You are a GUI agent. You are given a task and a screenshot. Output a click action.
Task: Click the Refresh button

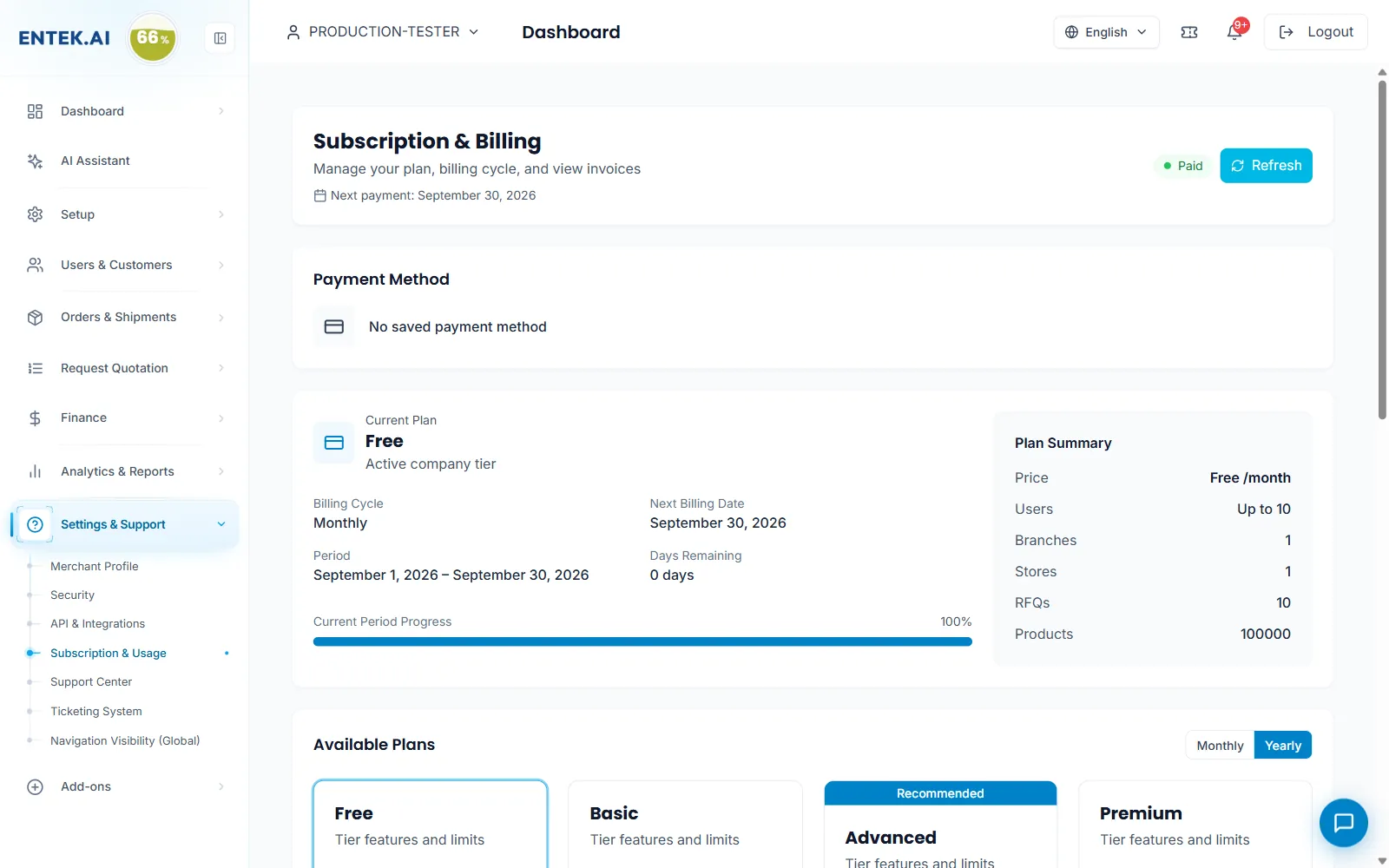(x=1266, y=166)
